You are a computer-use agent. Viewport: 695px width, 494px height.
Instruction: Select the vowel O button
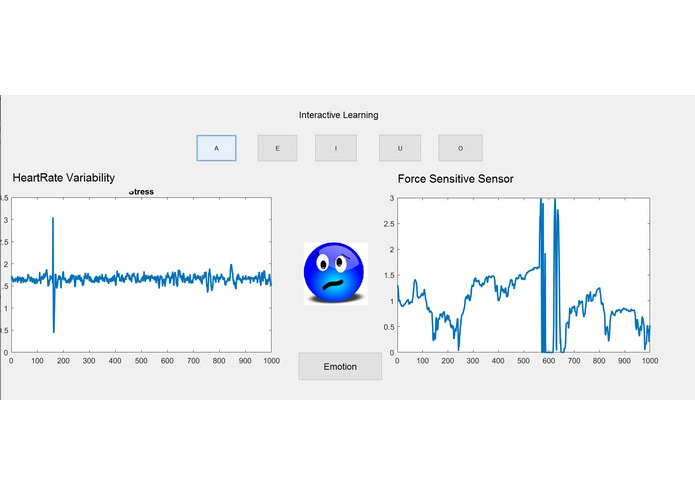461,148
